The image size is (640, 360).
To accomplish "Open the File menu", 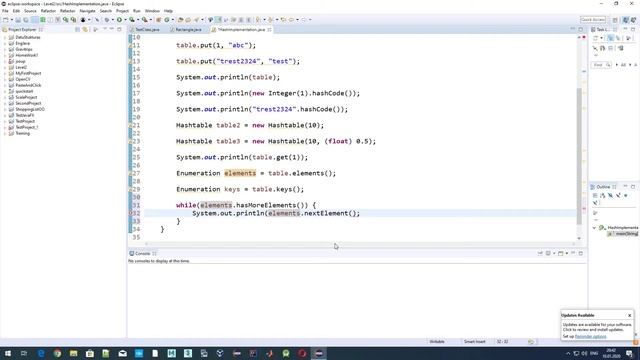I will point(5,11).
